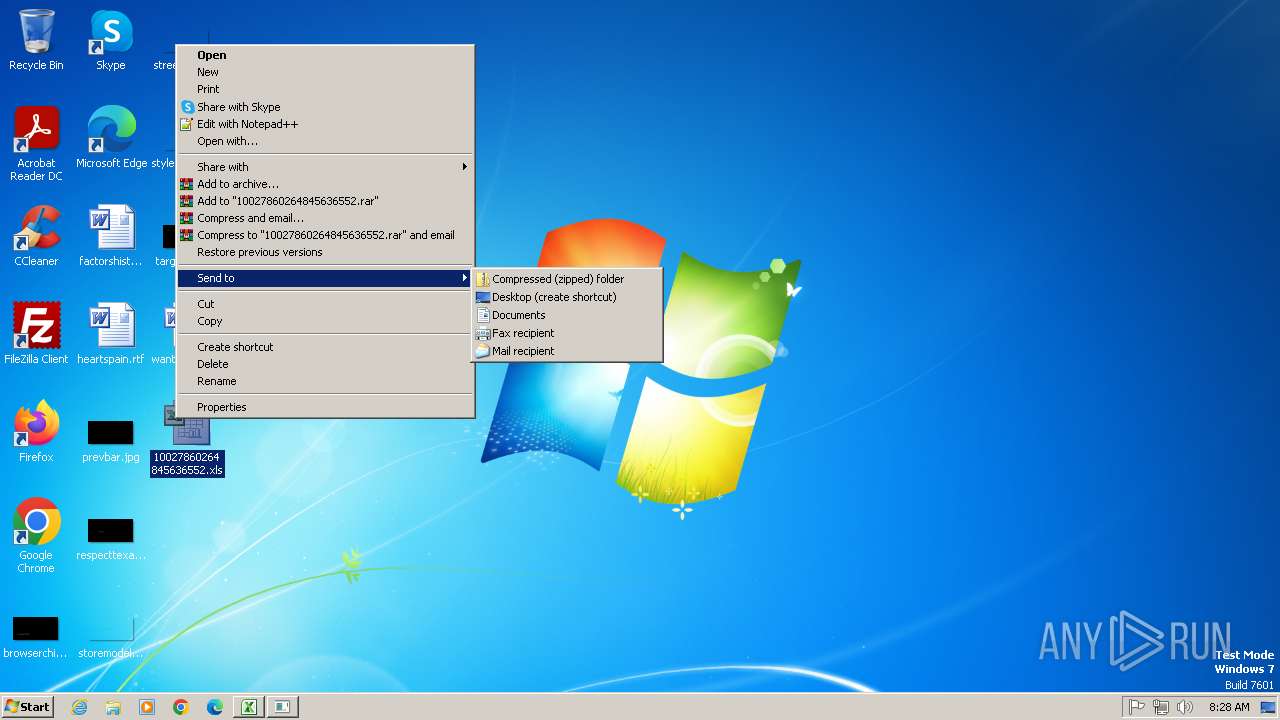Screen dimensions: 1280x720
Task: Open the Start menu button
Action: point(27,707)
